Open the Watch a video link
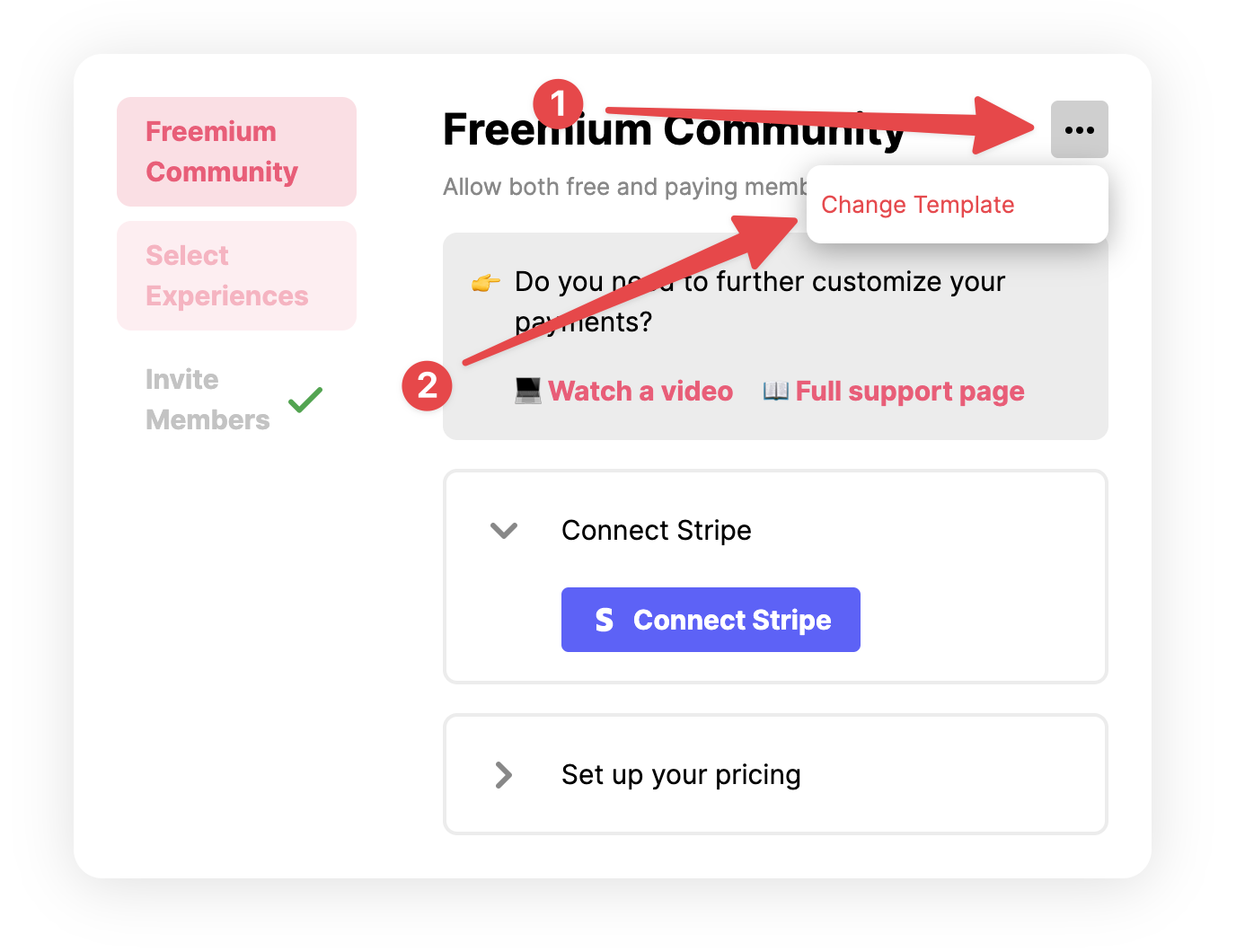Image resolution: width=1245 pixels, height=952 pixels. click(x=640, y=391)
